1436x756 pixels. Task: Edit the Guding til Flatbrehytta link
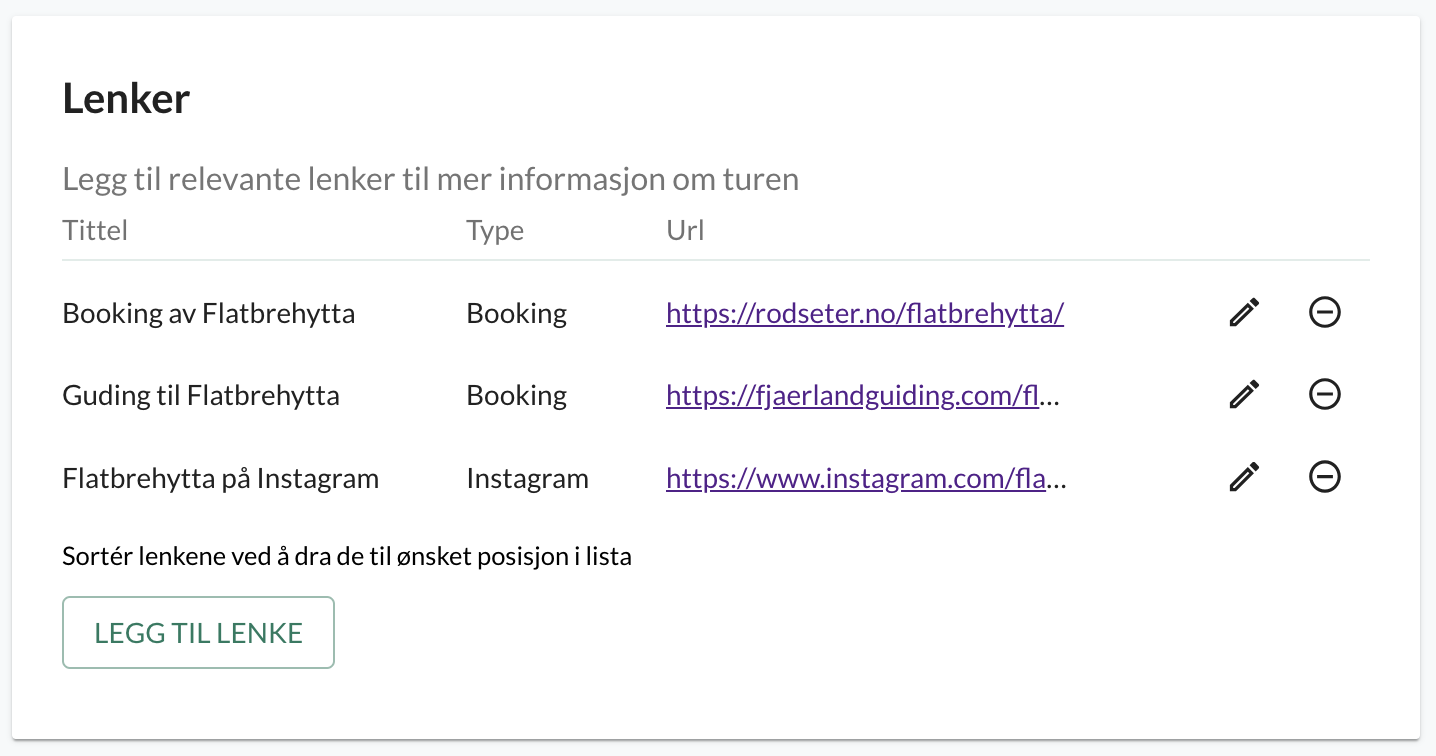click(1243, 395)
